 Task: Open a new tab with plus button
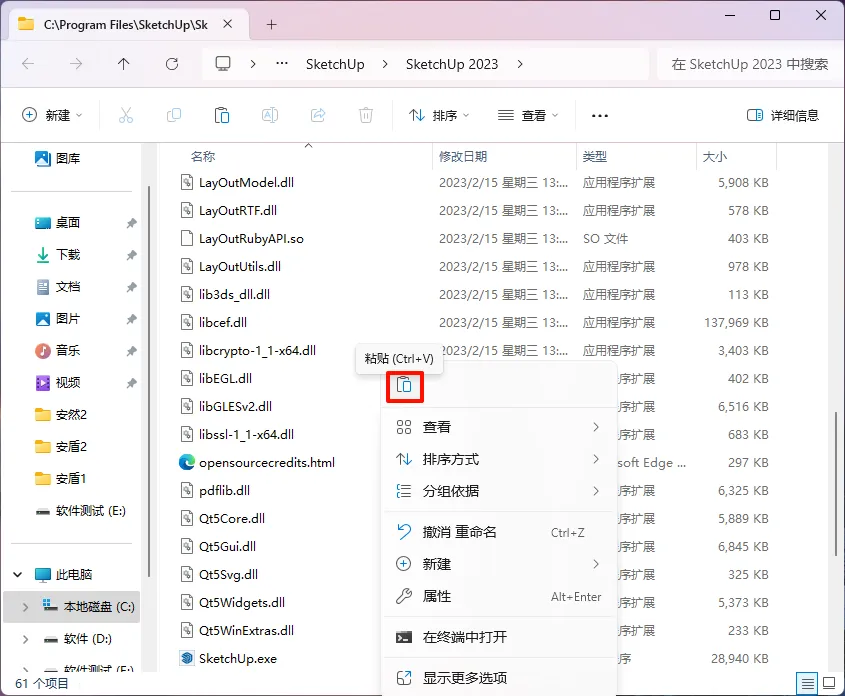coord(272,24)
